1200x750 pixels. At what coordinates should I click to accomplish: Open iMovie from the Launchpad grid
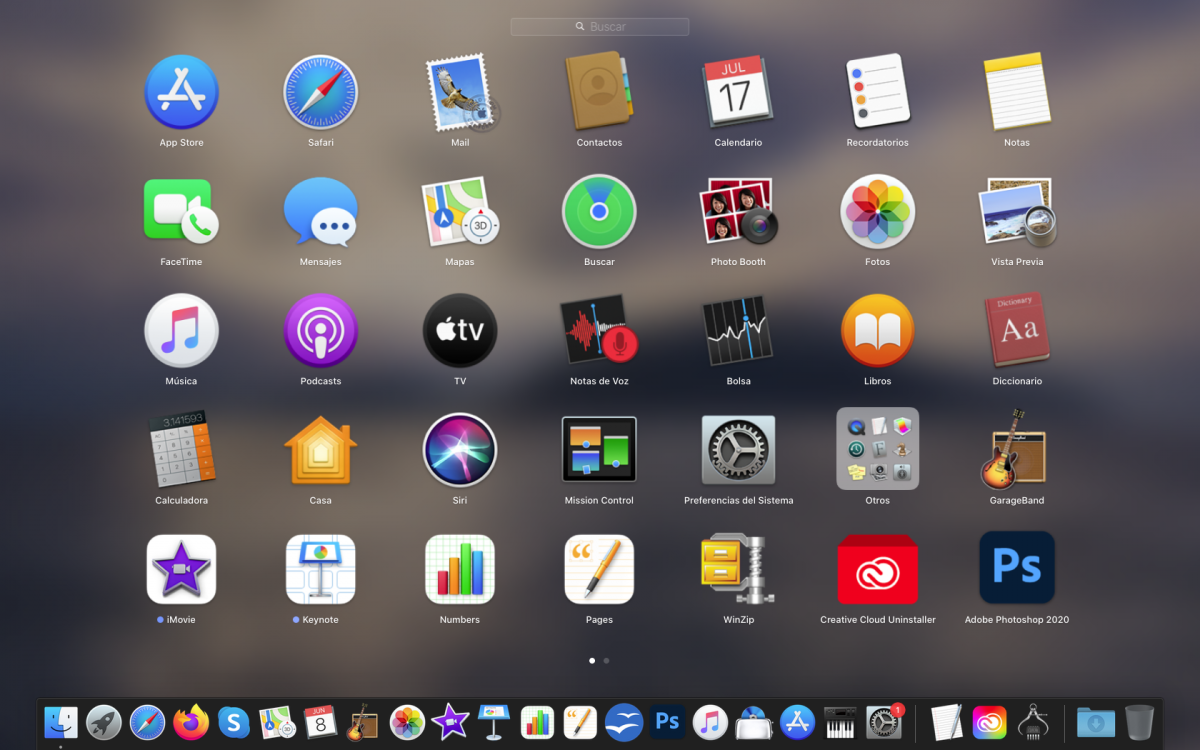pos(181,569)
